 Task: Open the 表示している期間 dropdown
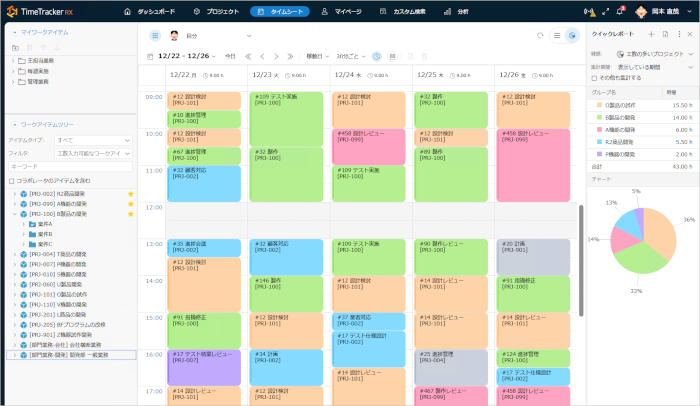pos(654,67)
